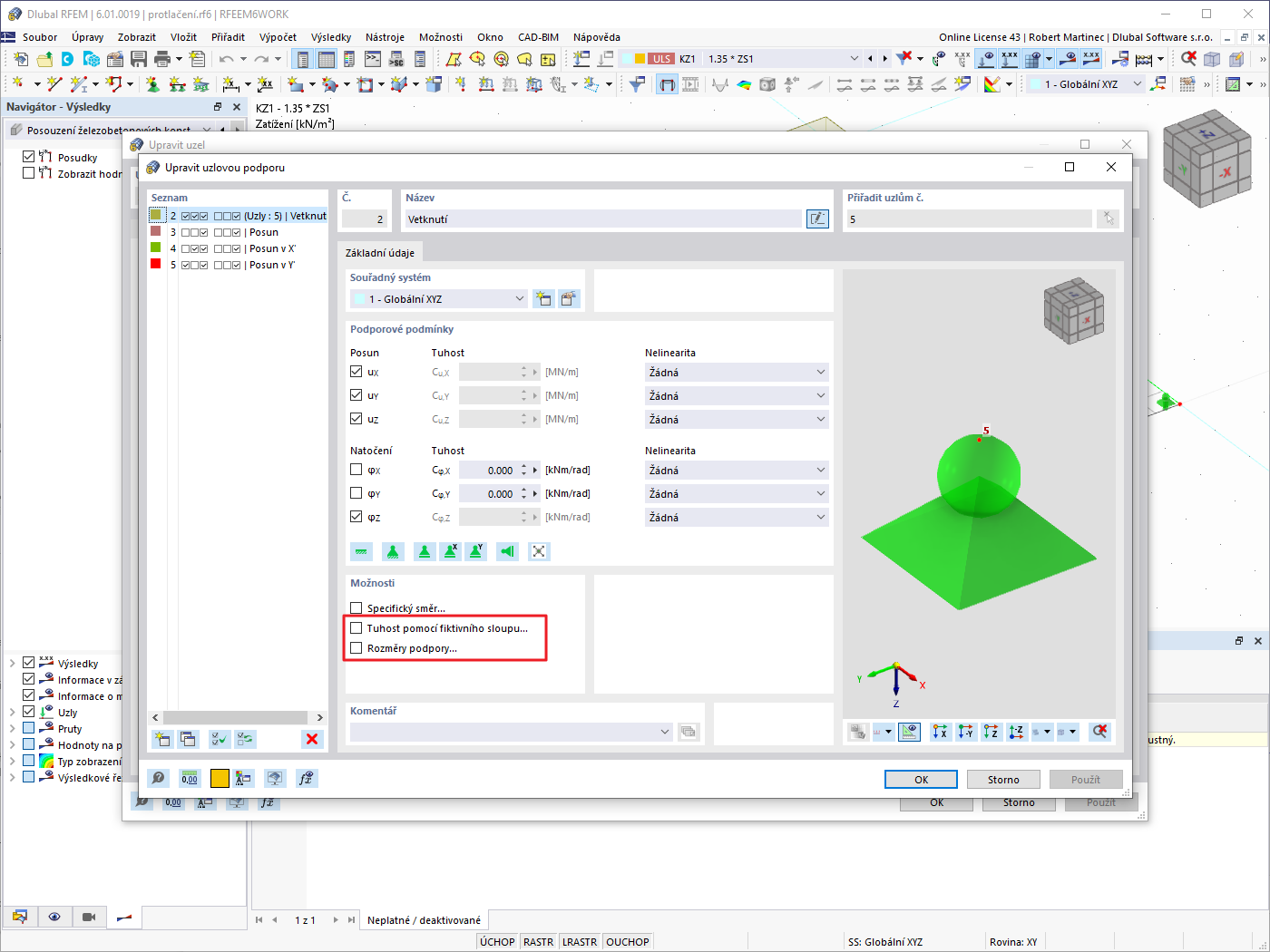
Task: Copy selected support with duplicate icon
Action: tap(188, 739)
